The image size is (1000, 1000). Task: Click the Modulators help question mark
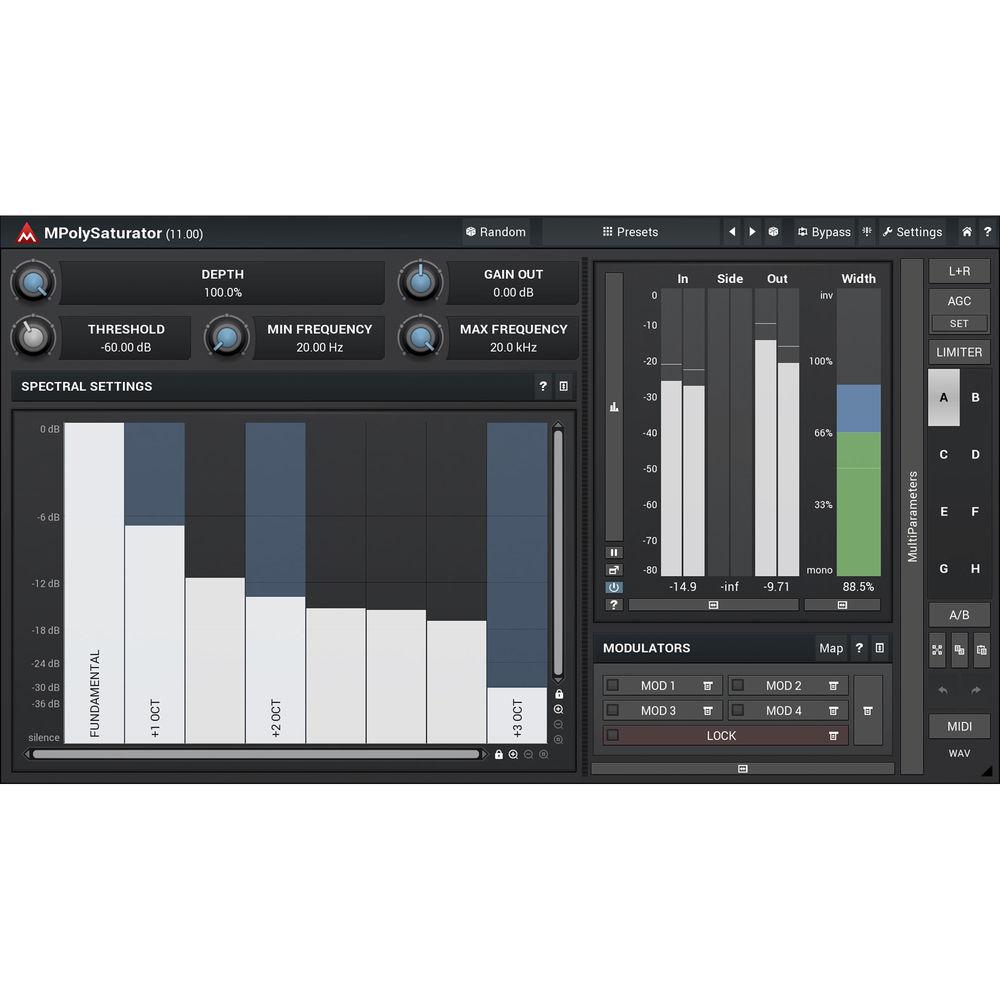click(x=858, y=648)
